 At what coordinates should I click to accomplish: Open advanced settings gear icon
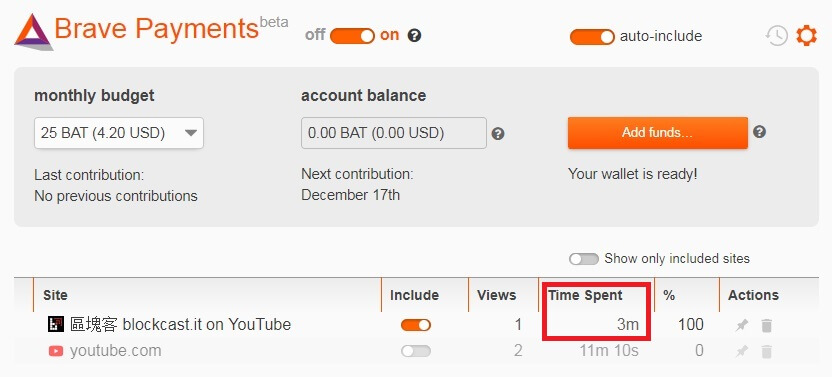(x=806, y=36)
